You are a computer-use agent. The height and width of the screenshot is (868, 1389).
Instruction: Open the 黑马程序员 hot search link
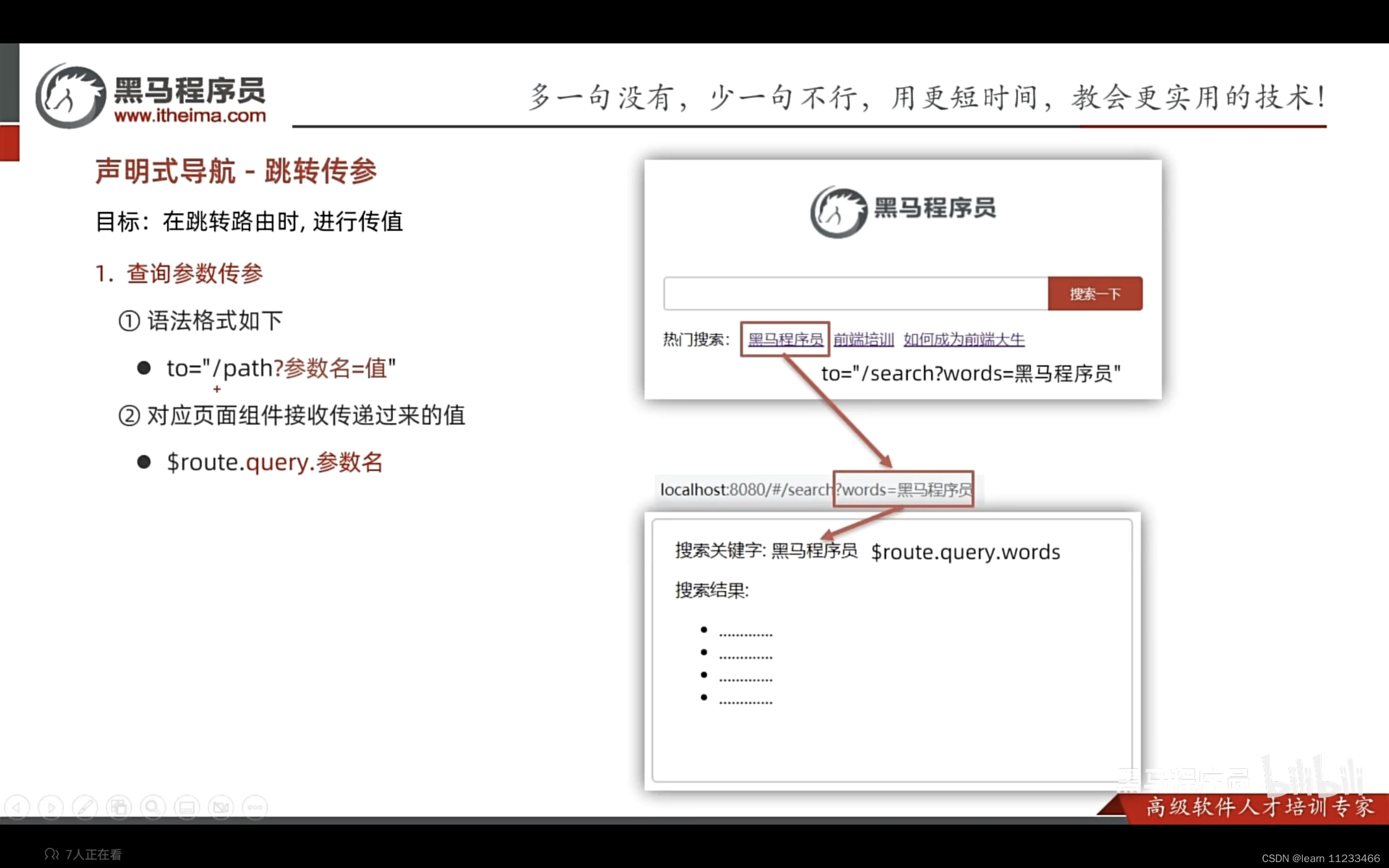785,339
